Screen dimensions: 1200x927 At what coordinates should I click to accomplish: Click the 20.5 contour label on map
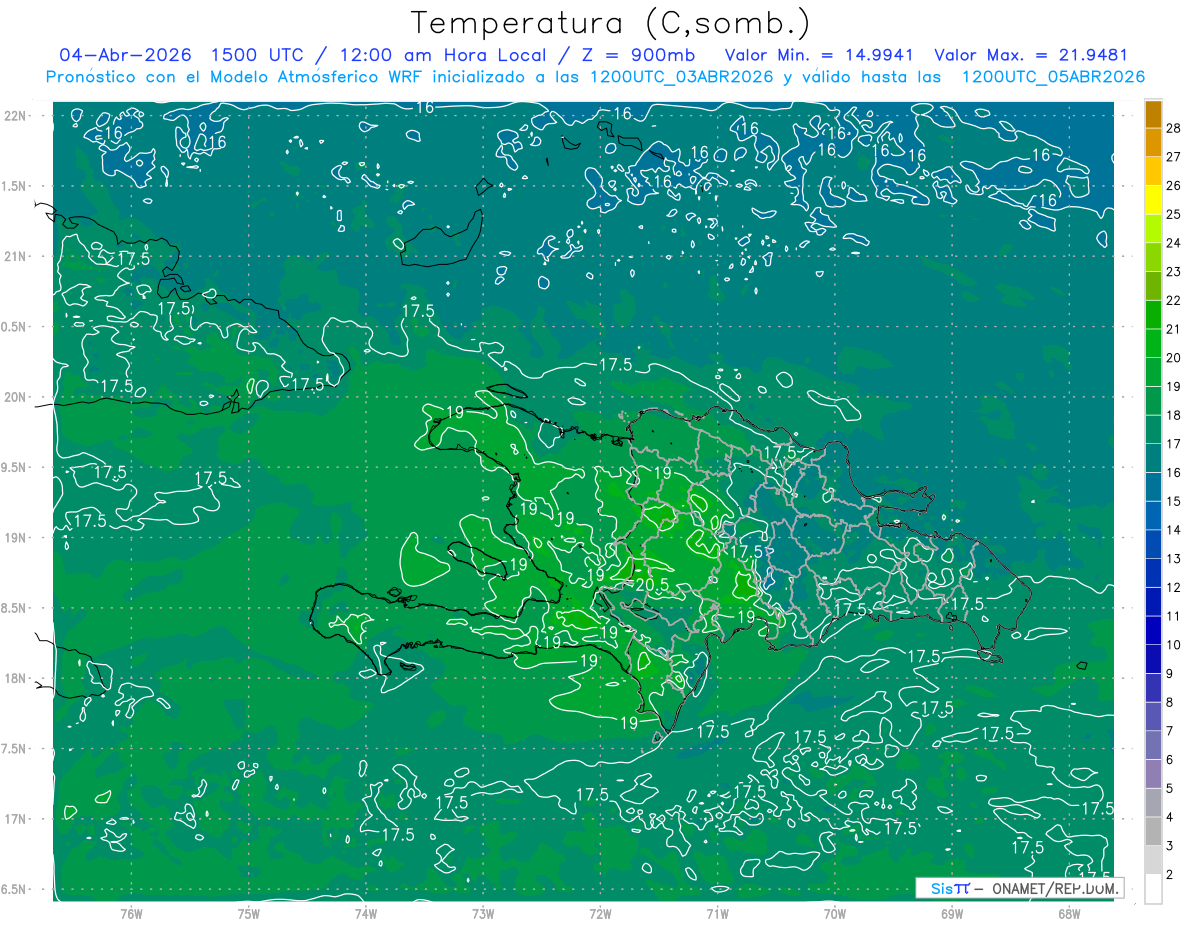[x=652, y=585]
